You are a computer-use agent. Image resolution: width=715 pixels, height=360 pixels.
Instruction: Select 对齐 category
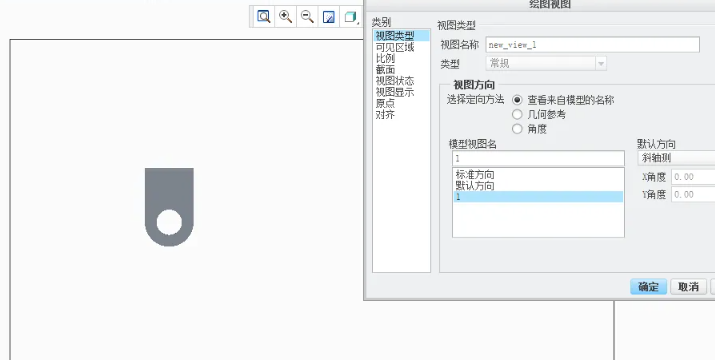click(385, 115)
